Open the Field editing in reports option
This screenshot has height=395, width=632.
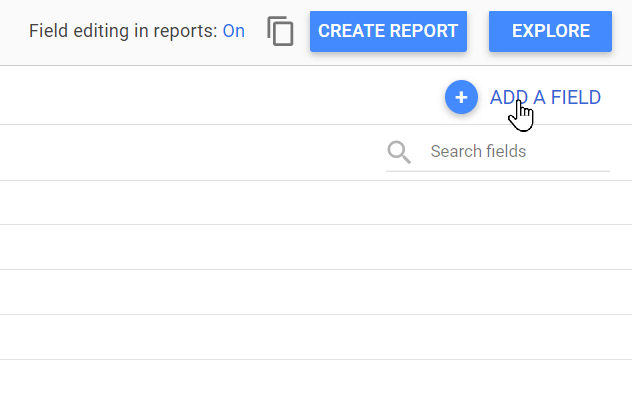click(x=137, y=31)
